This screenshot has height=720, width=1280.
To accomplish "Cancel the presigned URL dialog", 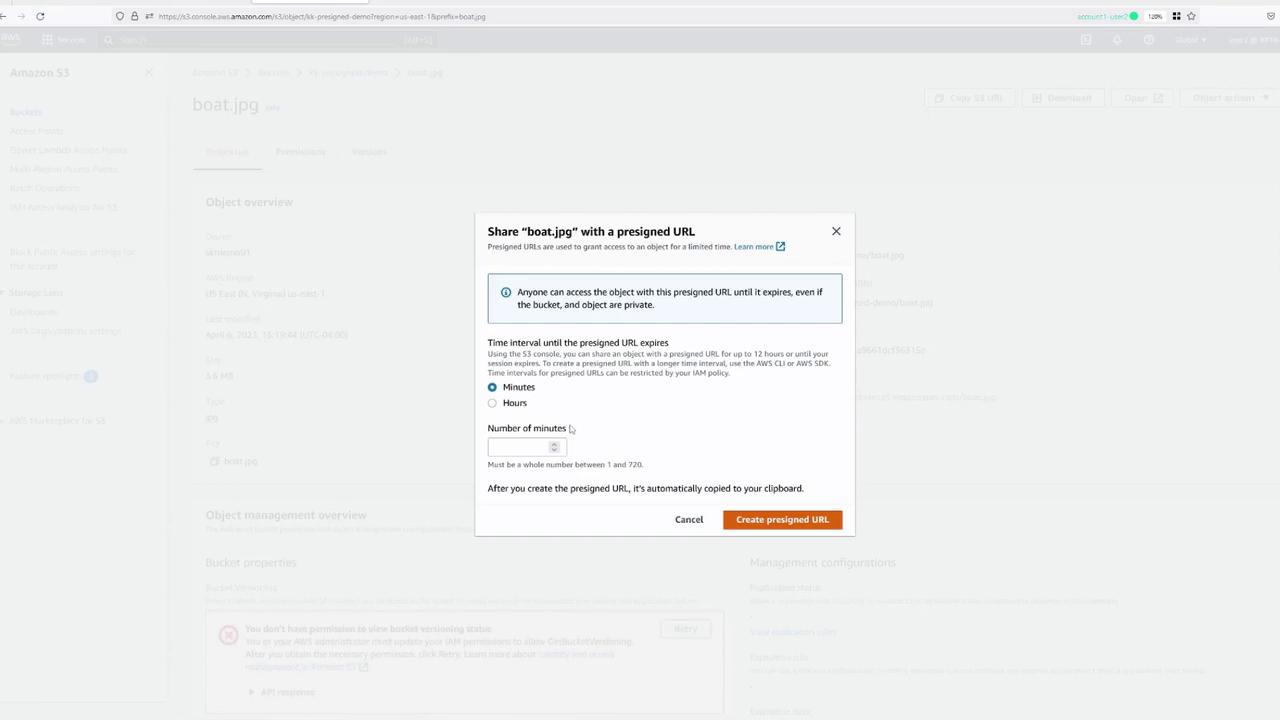I will coord(689,519).
